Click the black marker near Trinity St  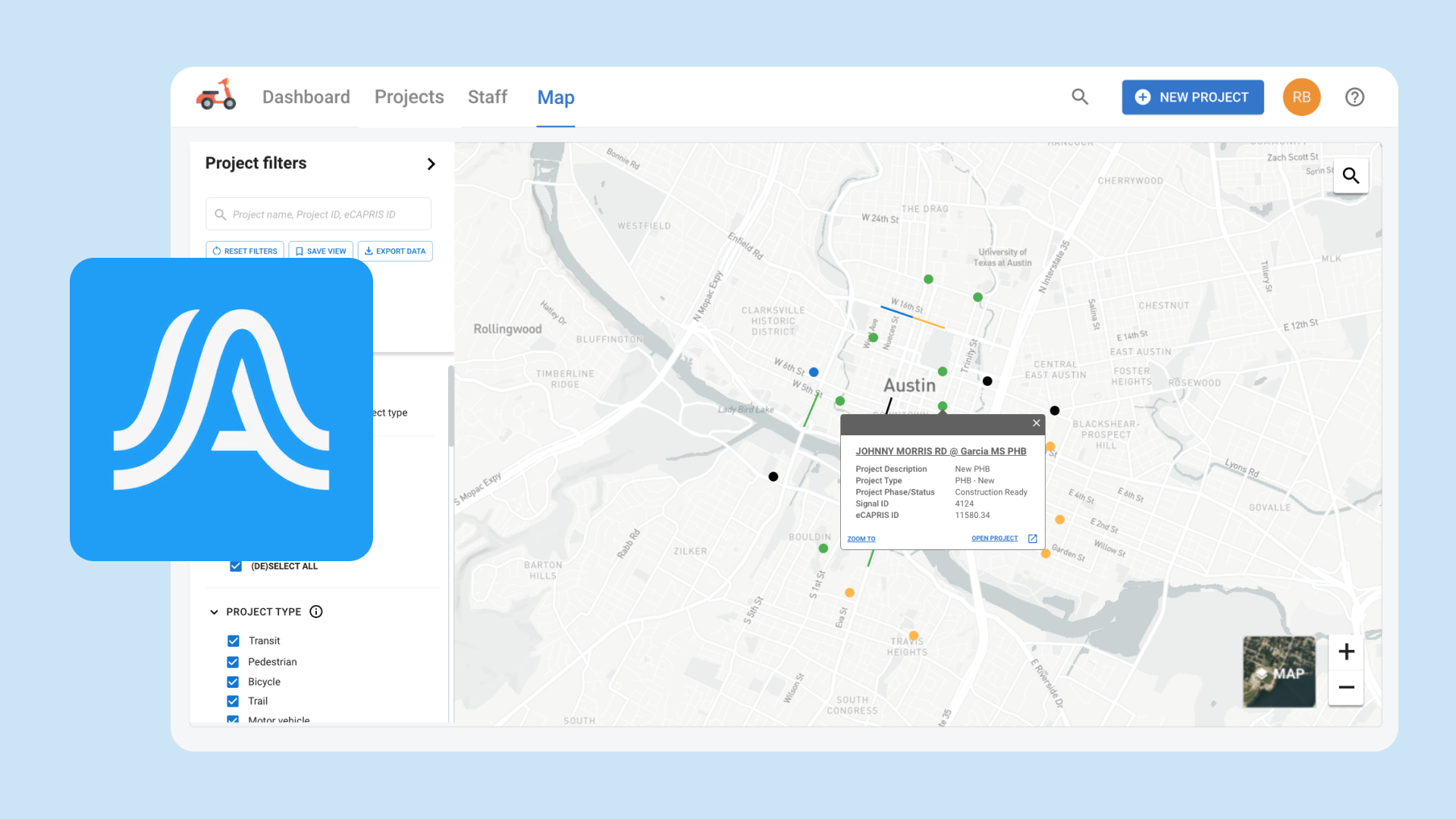(x=987, y=381)
